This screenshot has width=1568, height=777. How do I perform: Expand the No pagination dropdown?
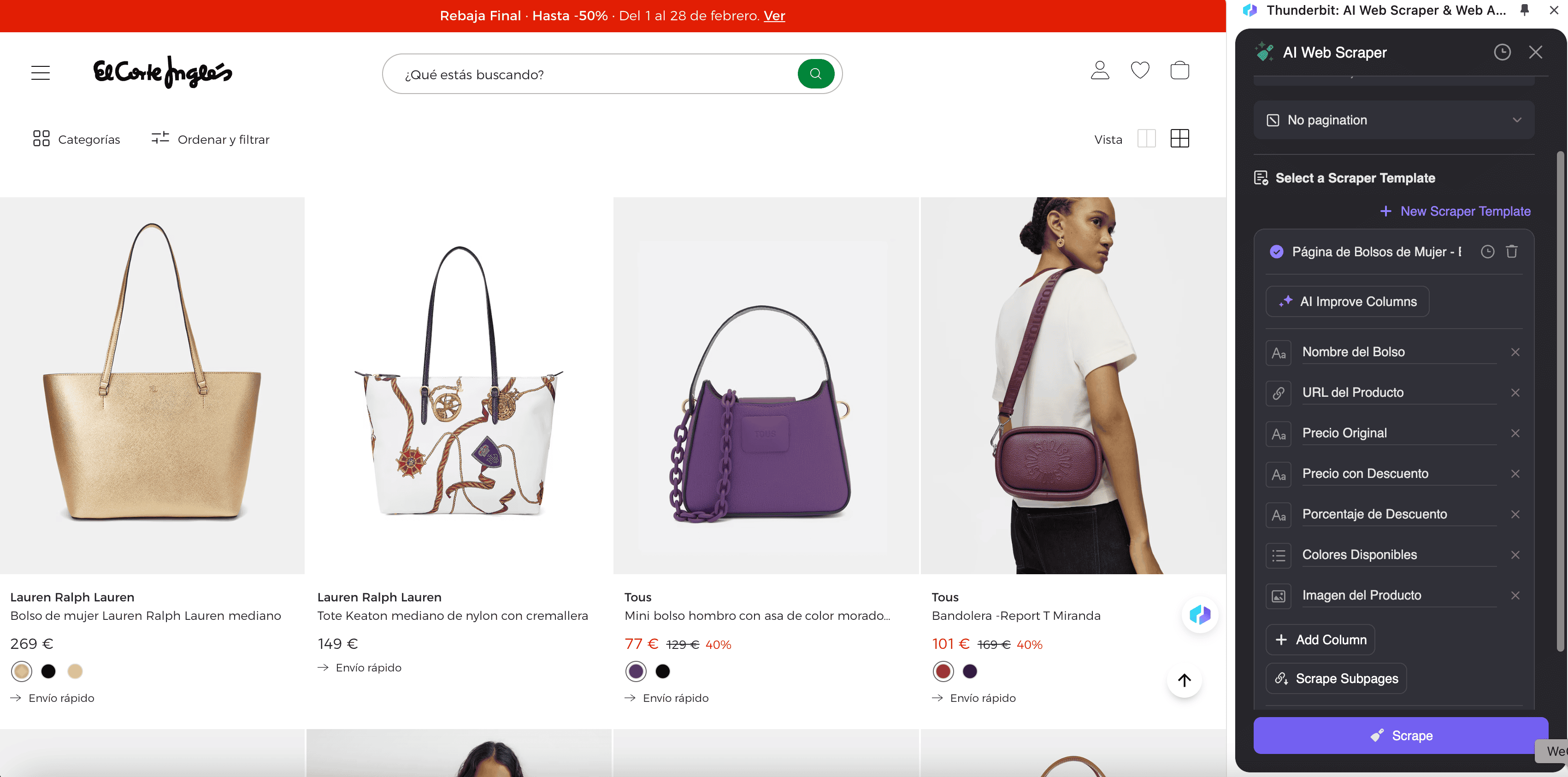coord(1393,120)
